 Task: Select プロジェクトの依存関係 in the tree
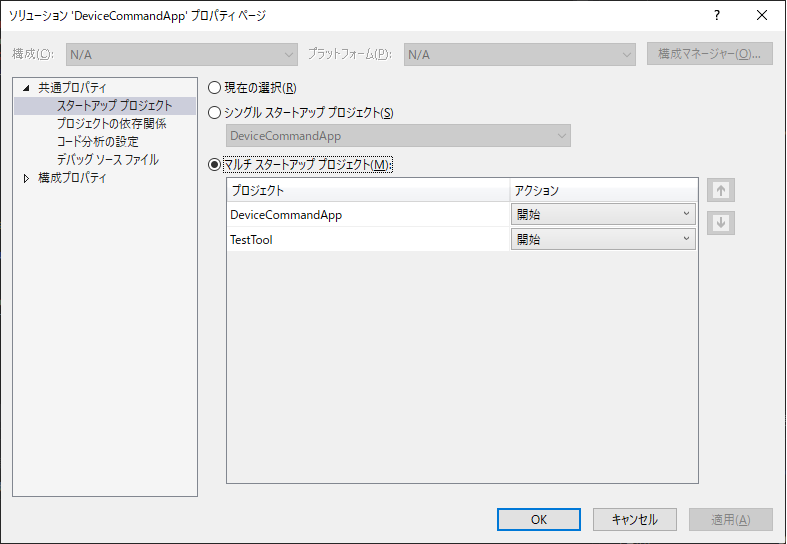(x=111, y=124)
